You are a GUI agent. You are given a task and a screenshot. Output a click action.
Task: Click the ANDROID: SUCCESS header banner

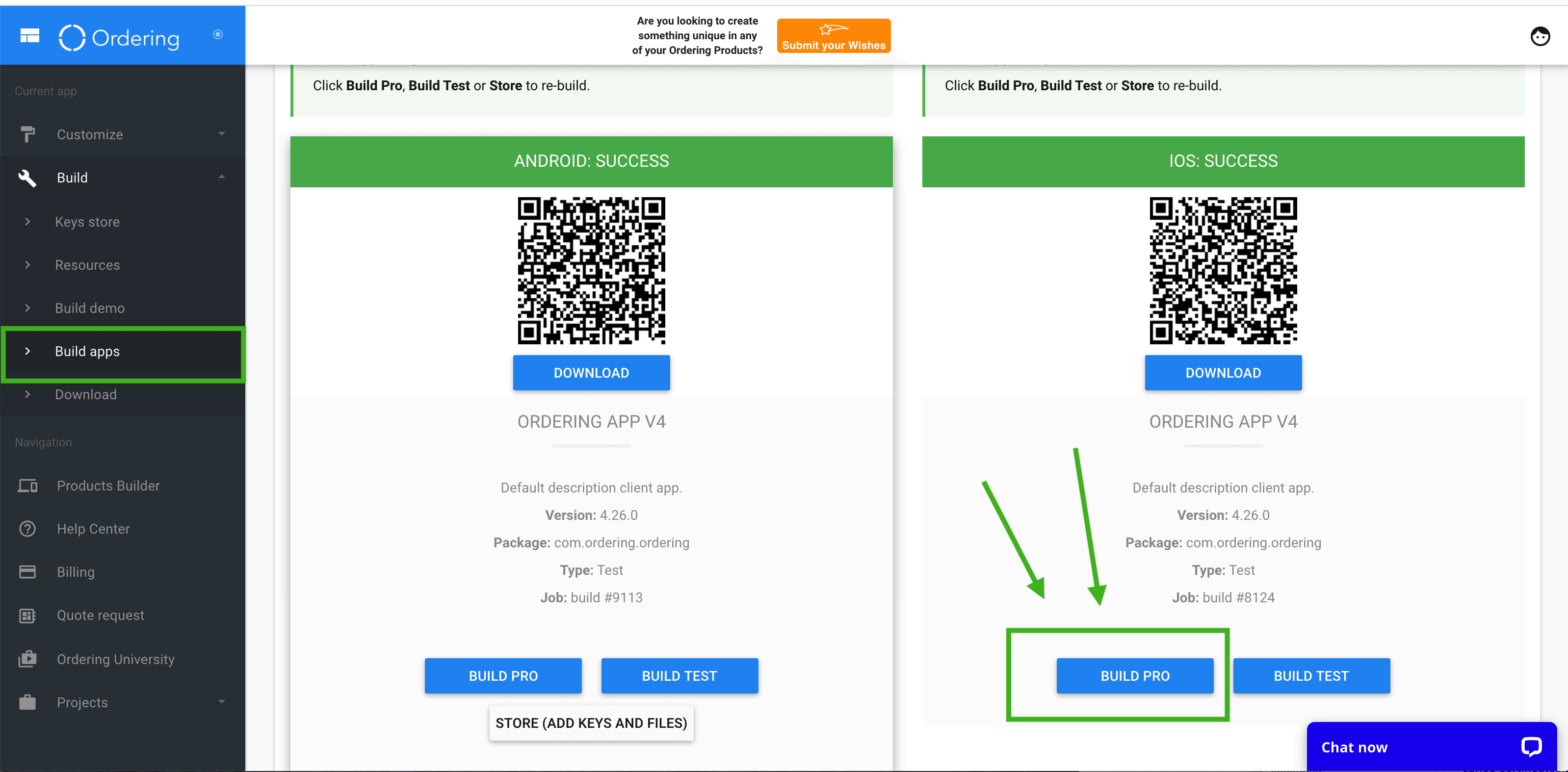pyautogui.click(x=591, y=161)
